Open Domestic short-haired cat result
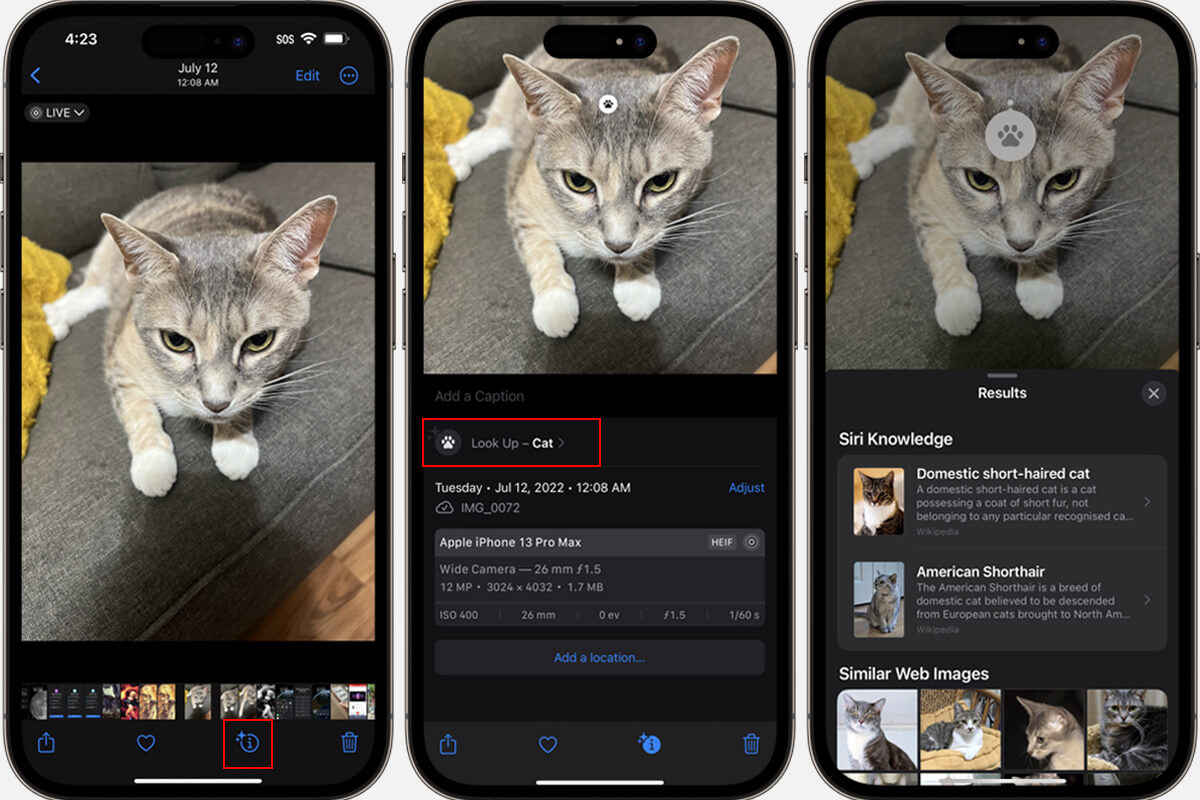 click(1001, 501)
